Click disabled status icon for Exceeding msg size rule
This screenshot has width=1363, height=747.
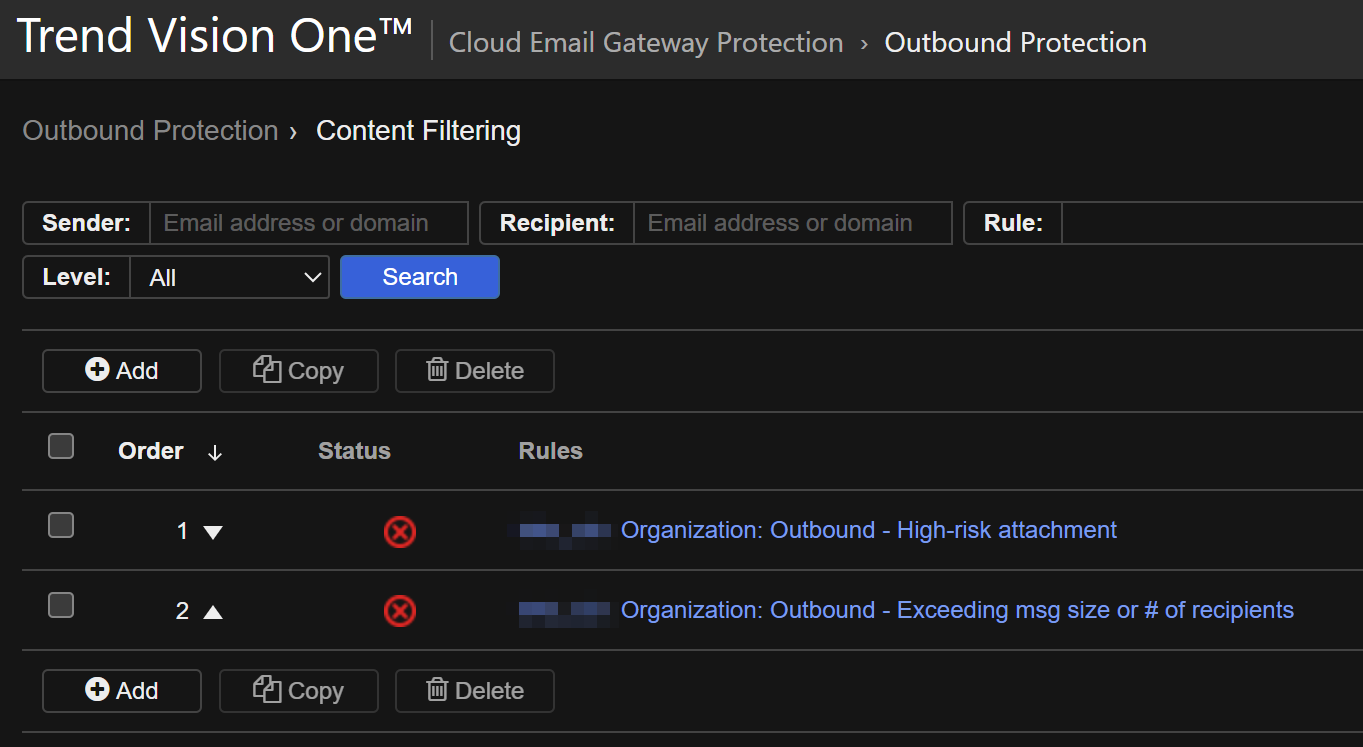click(x=400, y=611)
